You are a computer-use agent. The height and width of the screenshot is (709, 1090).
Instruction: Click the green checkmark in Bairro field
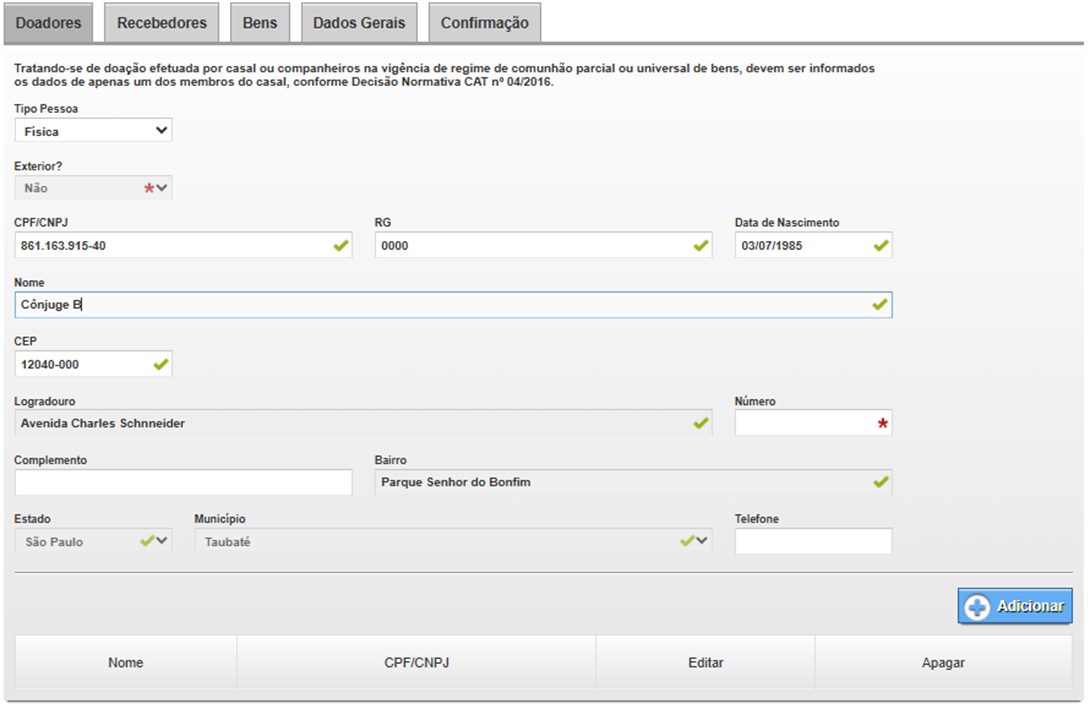coord(880,483)
